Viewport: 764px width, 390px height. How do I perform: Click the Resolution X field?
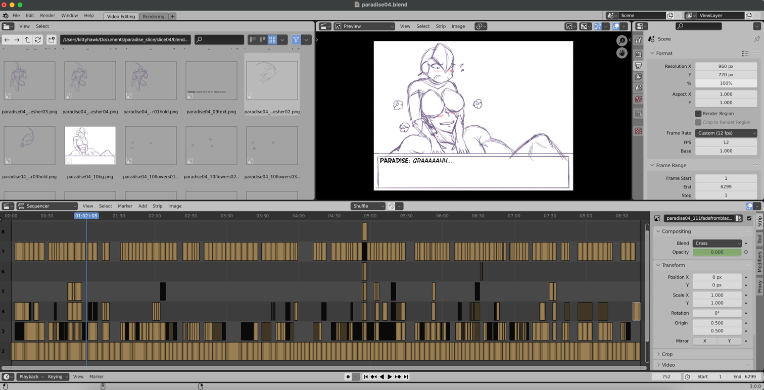pos(726,66)
